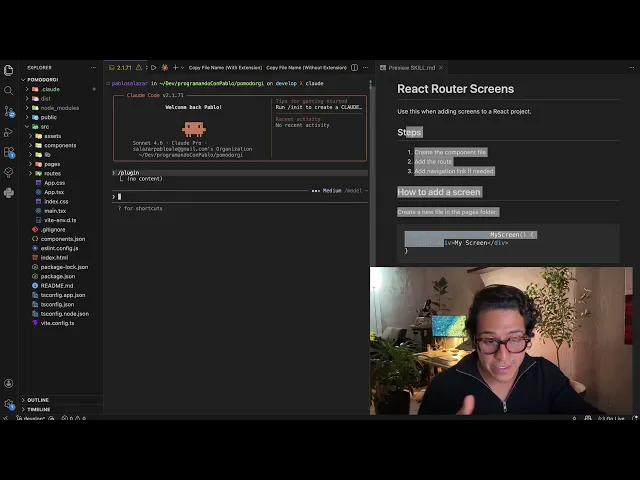The width and height of the screenshot is (640, 480).
Task: Open tsconfig.node.json file
Action: (61, 314)
